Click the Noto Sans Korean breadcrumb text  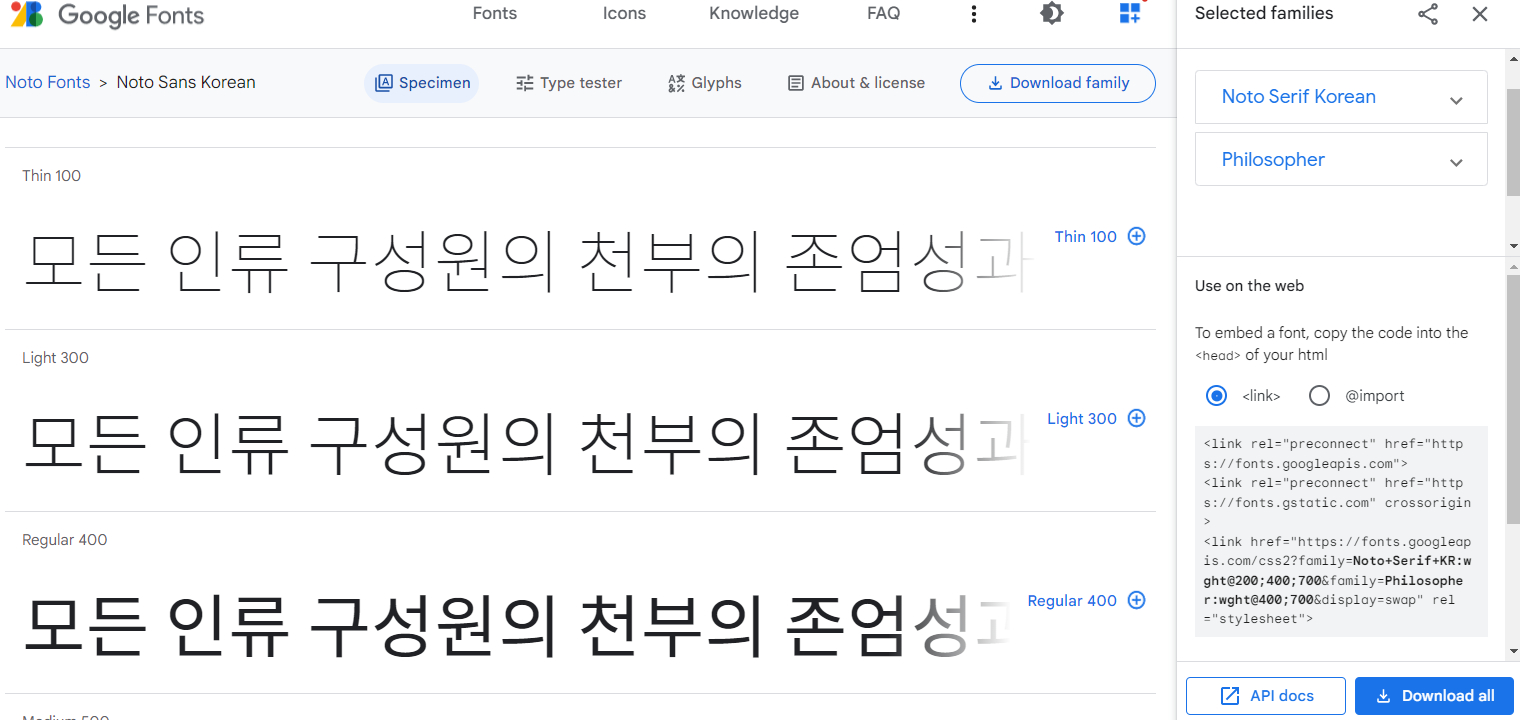coord(186,82)
